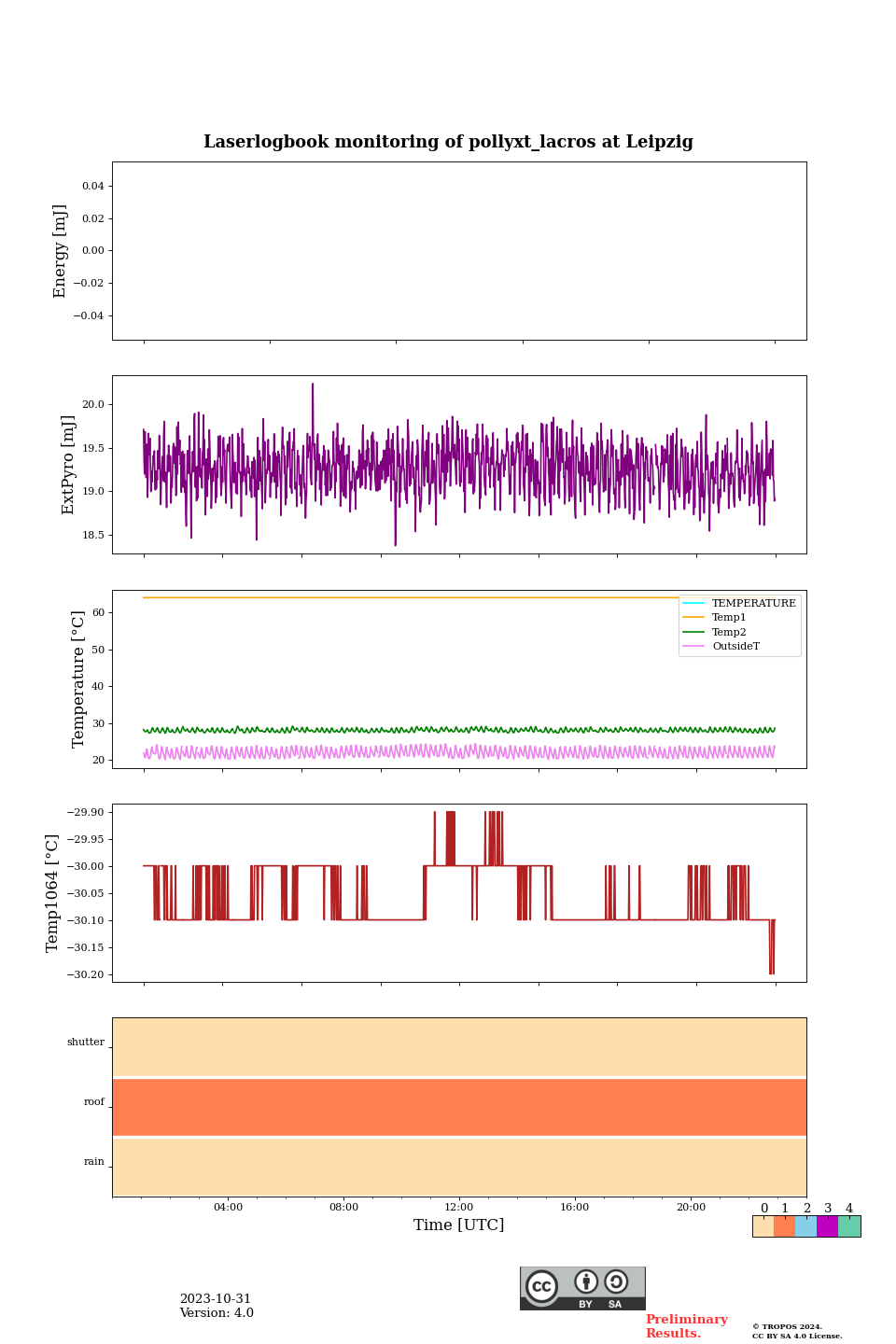This screenshot has width=896, height=1344.
Task: Click the 16:00 time tick label
Action: click(575, 1207)
